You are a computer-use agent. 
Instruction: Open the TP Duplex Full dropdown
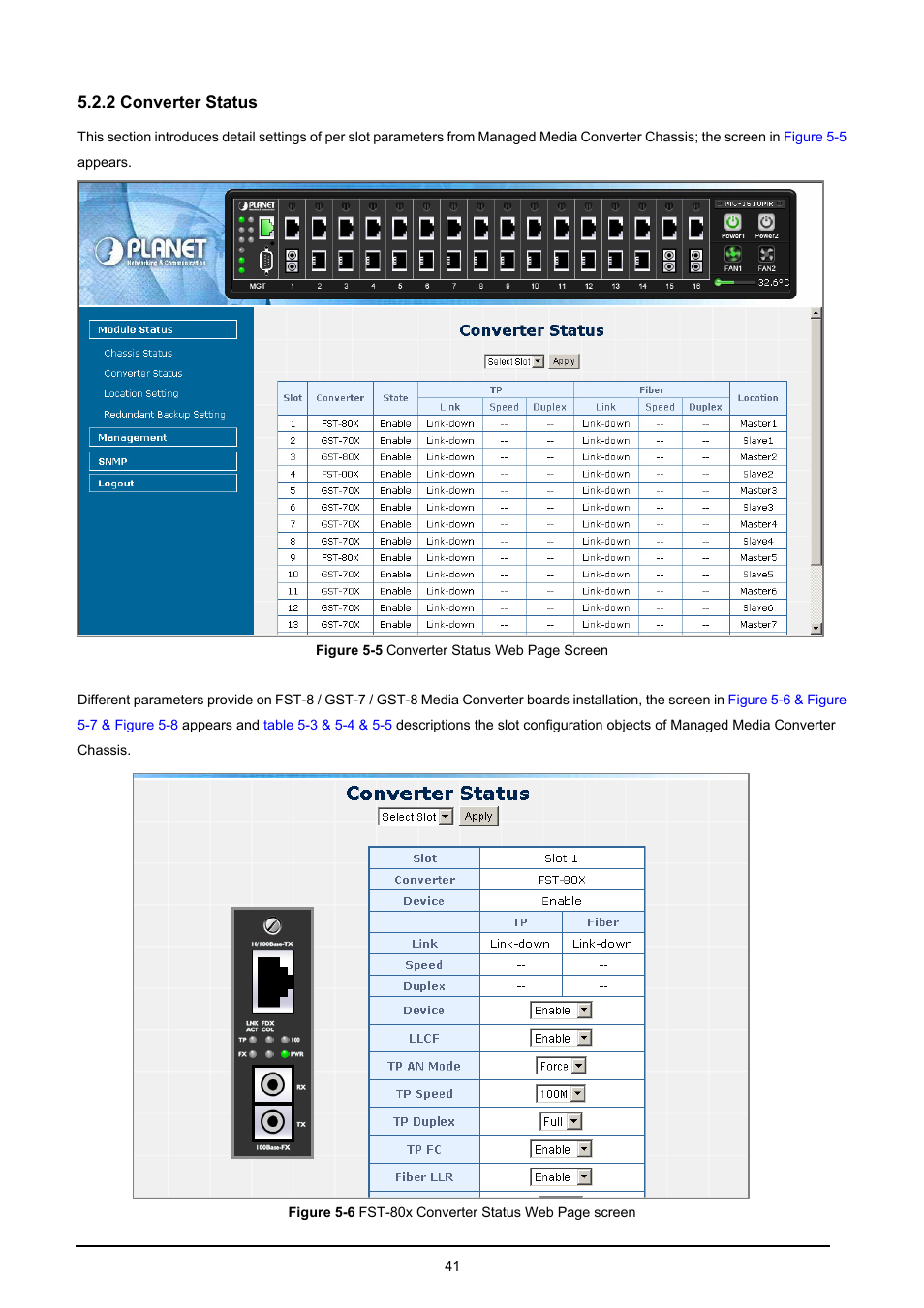pyautogui.click(x=561, y=1122)
